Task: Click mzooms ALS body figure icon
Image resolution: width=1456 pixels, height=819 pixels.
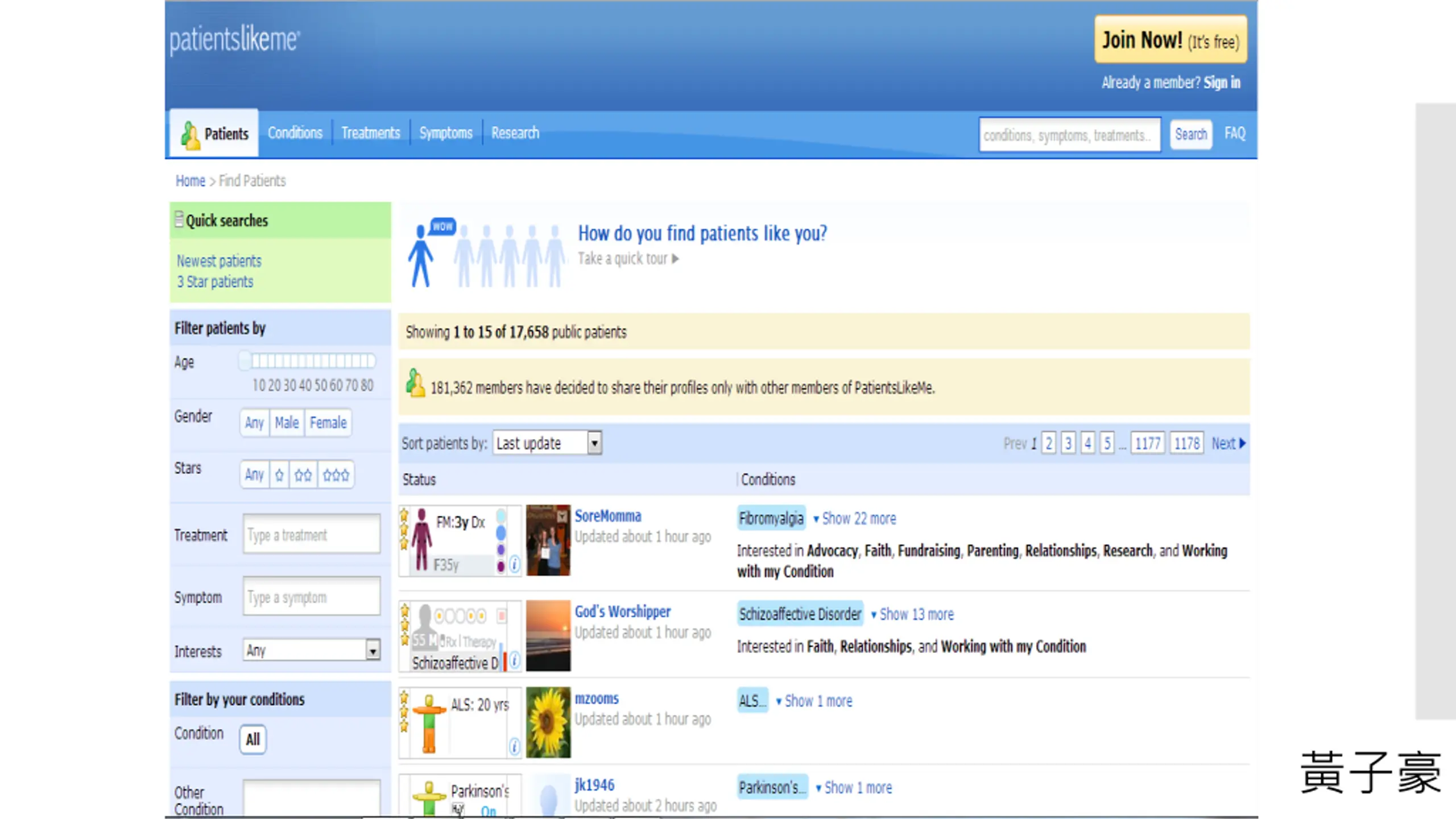Action: click(429, 723)
